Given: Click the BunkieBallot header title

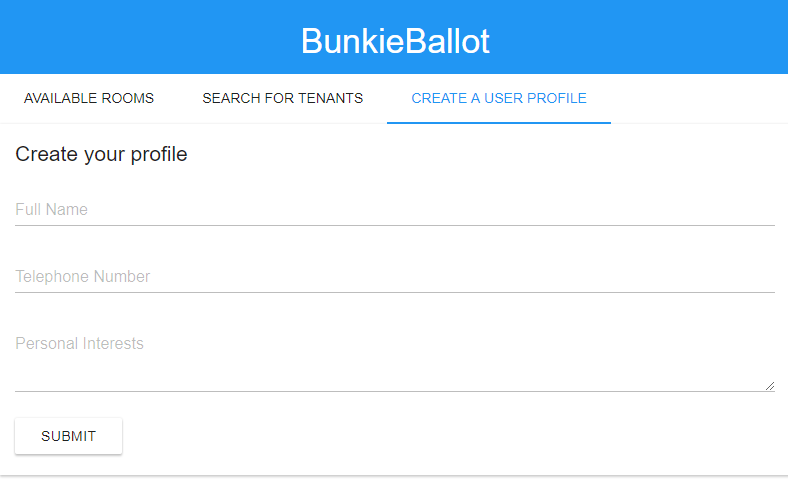Looking at the screenshot, I should click(x=395, y=41).
